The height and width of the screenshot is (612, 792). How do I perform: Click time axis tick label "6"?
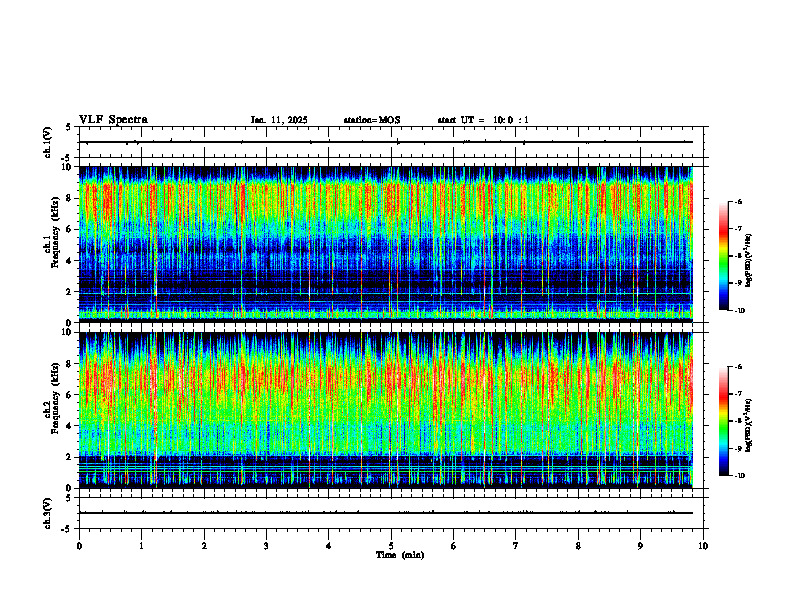[x=454, y=546]
